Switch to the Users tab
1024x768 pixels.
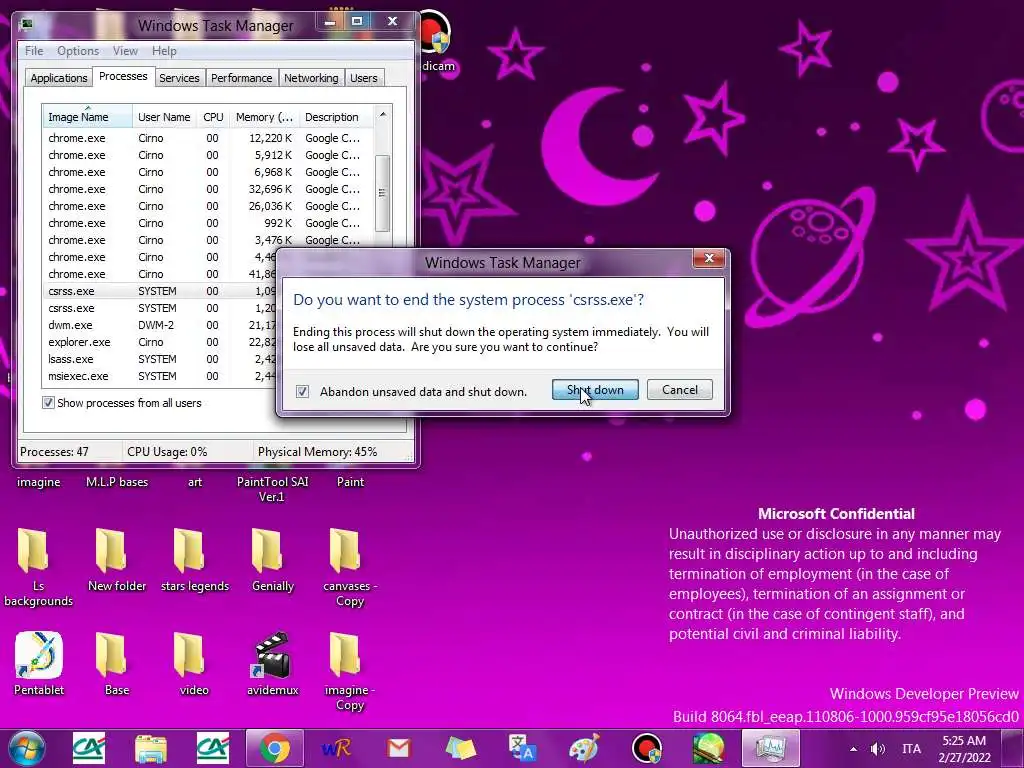pyautogui.click(x=364, y=78)
